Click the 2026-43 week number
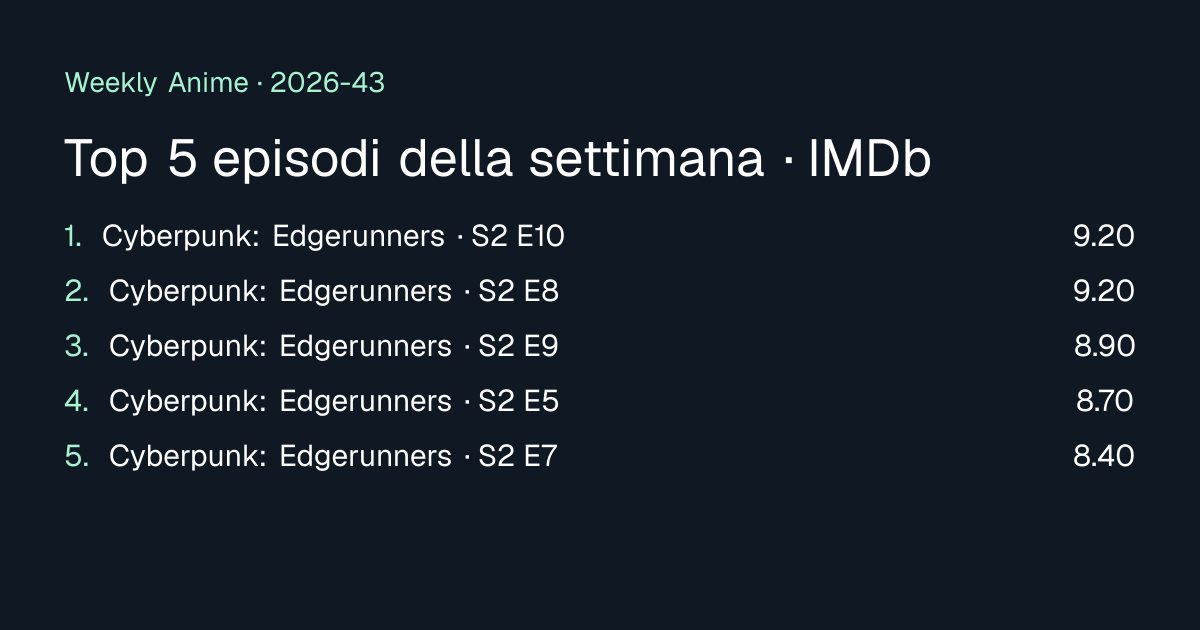Image resolution: width=1200 pixels, height=630 pixels. [x=327, y=83]
